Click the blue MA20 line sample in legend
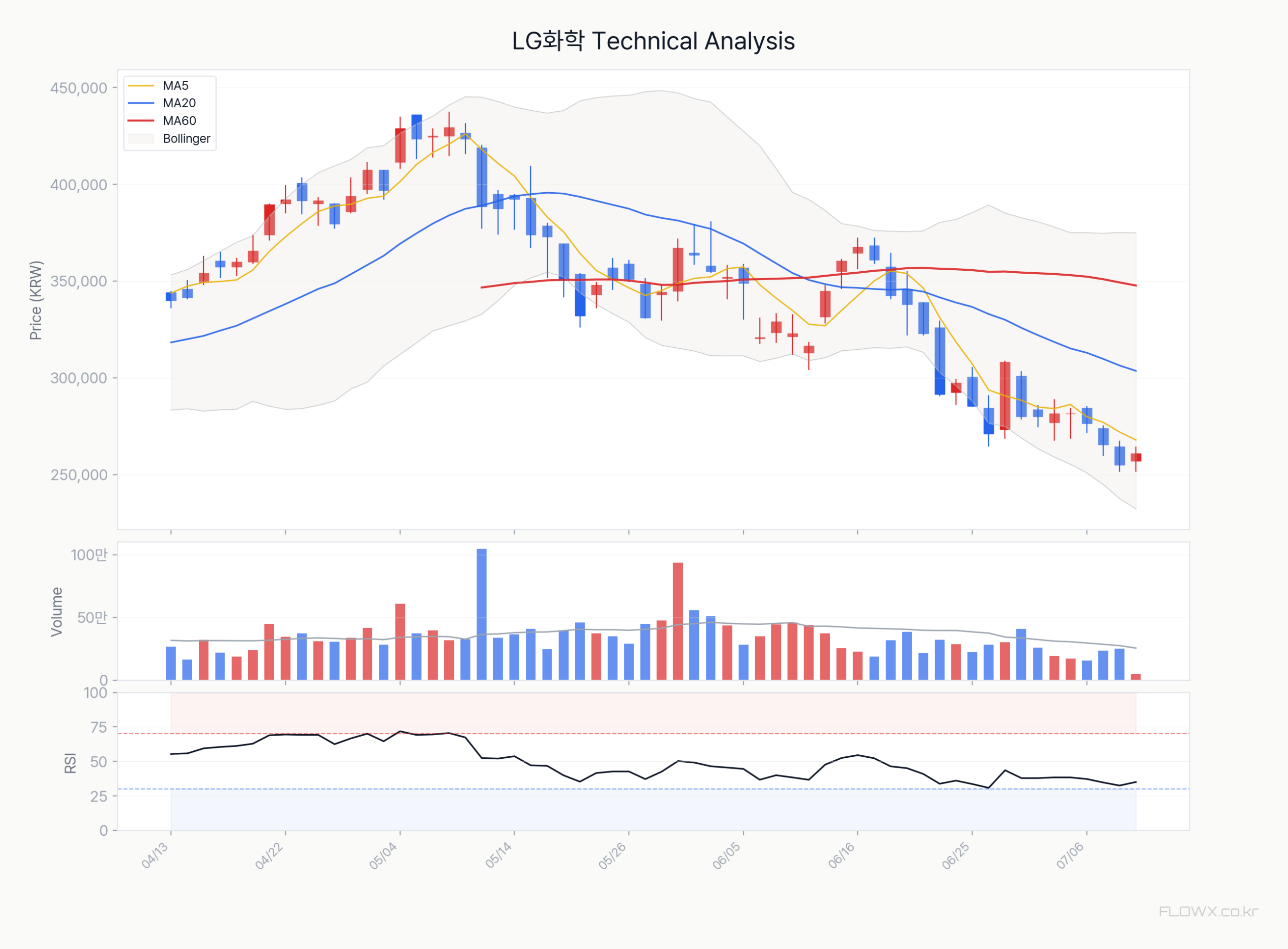The image size is (1288, 949). click(141, 103)
